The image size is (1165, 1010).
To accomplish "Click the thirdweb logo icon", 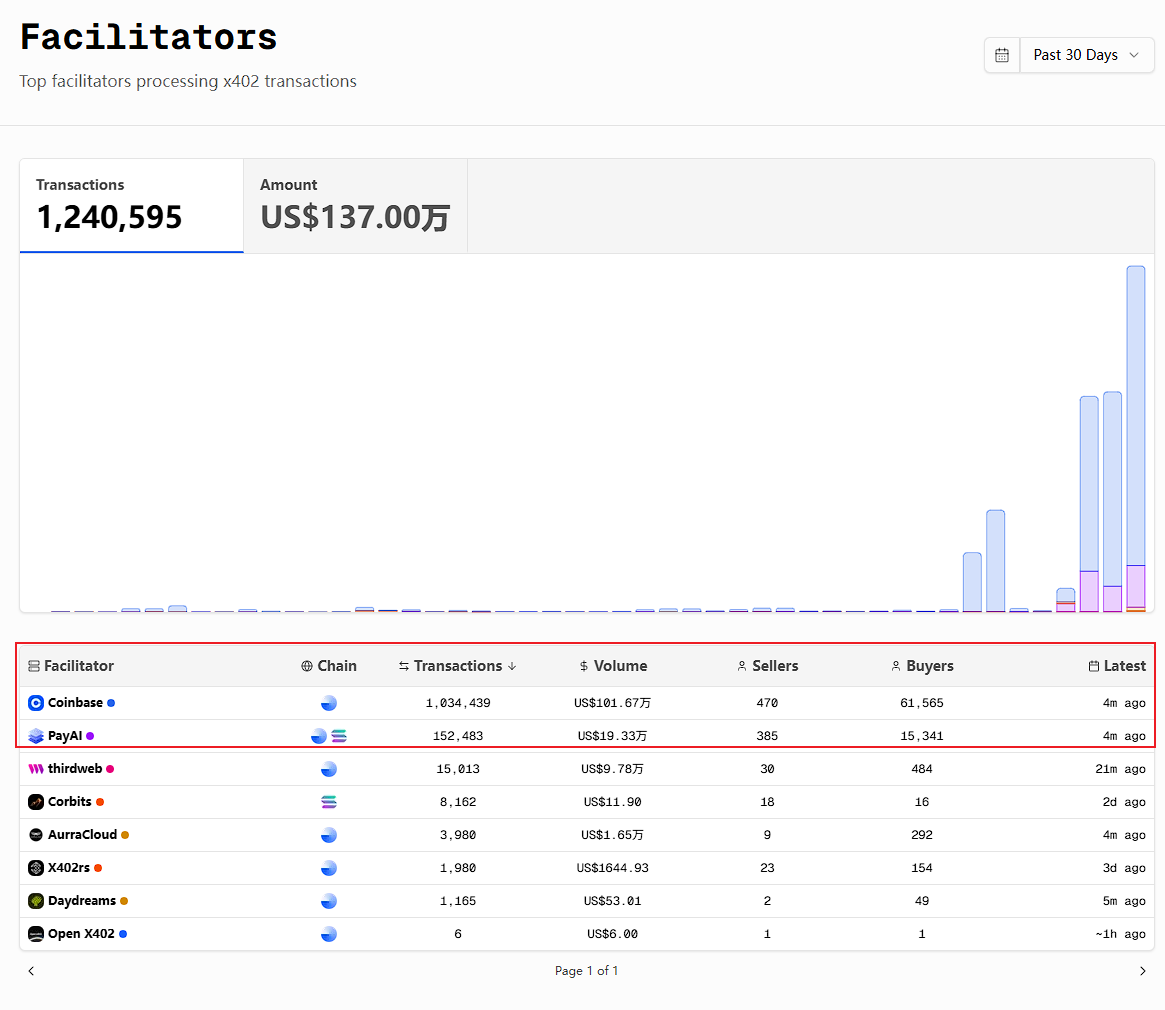I will [x=36, y=769].
